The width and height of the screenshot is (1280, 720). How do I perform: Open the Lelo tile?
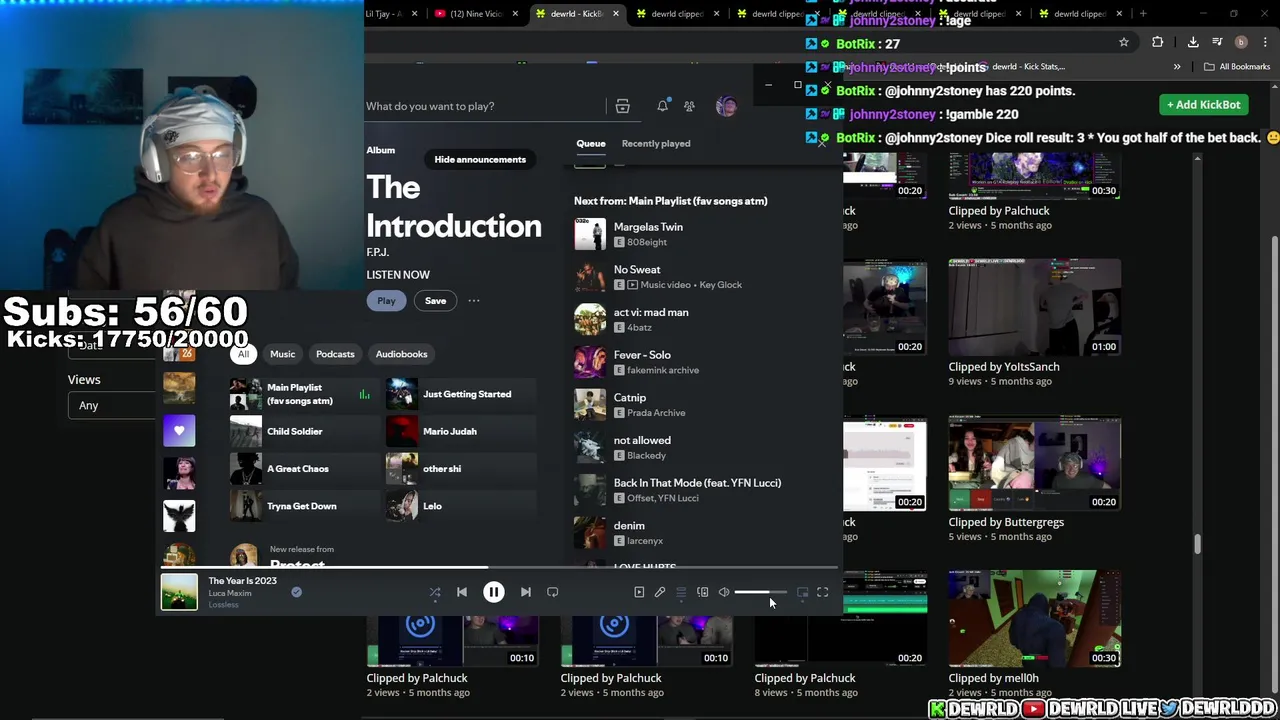point(461,506)
